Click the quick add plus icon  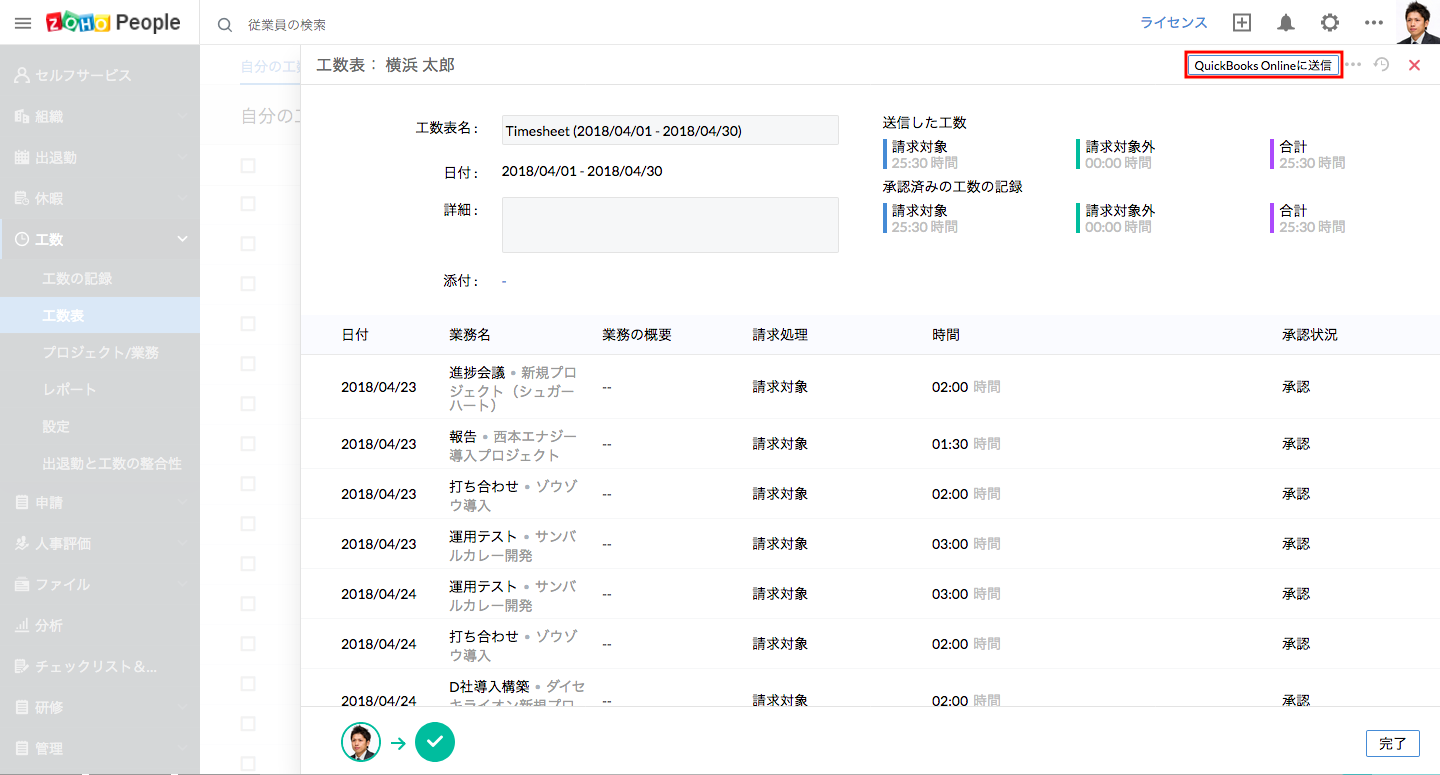click(1242, 23)
